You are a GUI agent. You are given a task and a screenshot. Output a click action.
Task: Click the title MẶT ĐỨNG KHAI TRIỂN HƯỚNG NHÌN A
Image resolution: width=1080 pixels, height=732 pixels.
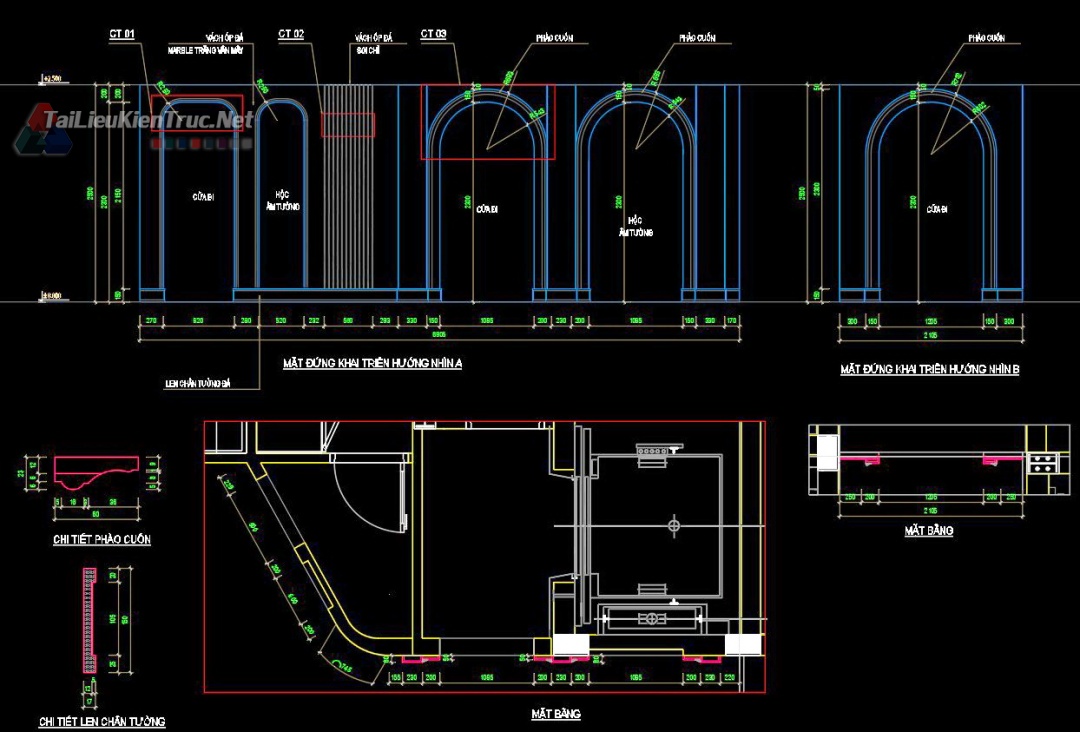tap(372, 364)
